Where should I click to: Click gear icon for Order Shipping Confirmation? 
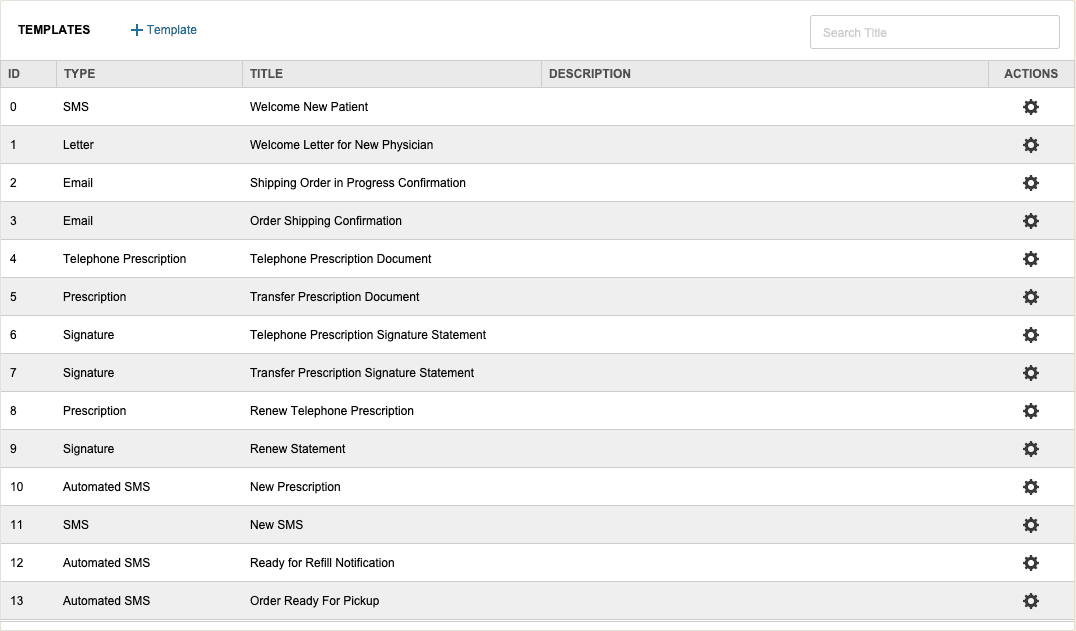click(x=1031, y=221)
